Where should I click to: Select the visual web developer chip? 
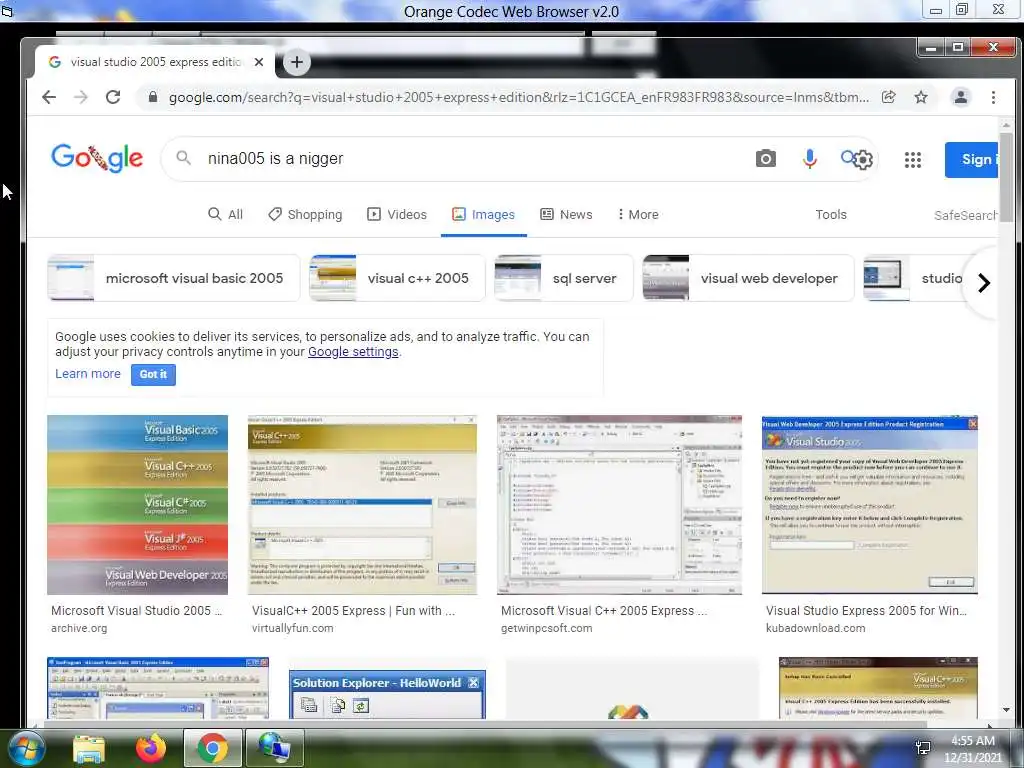[x=748, y=278]
